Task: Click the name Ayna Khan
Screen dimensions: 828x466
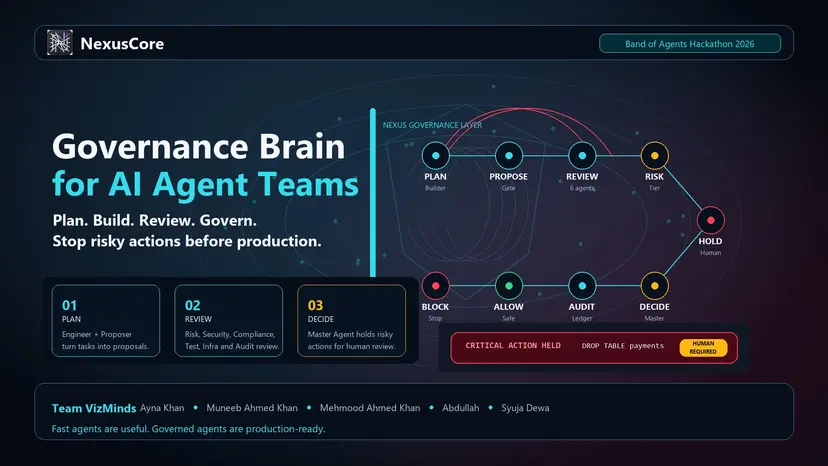Action: click(x=162, y=408)
